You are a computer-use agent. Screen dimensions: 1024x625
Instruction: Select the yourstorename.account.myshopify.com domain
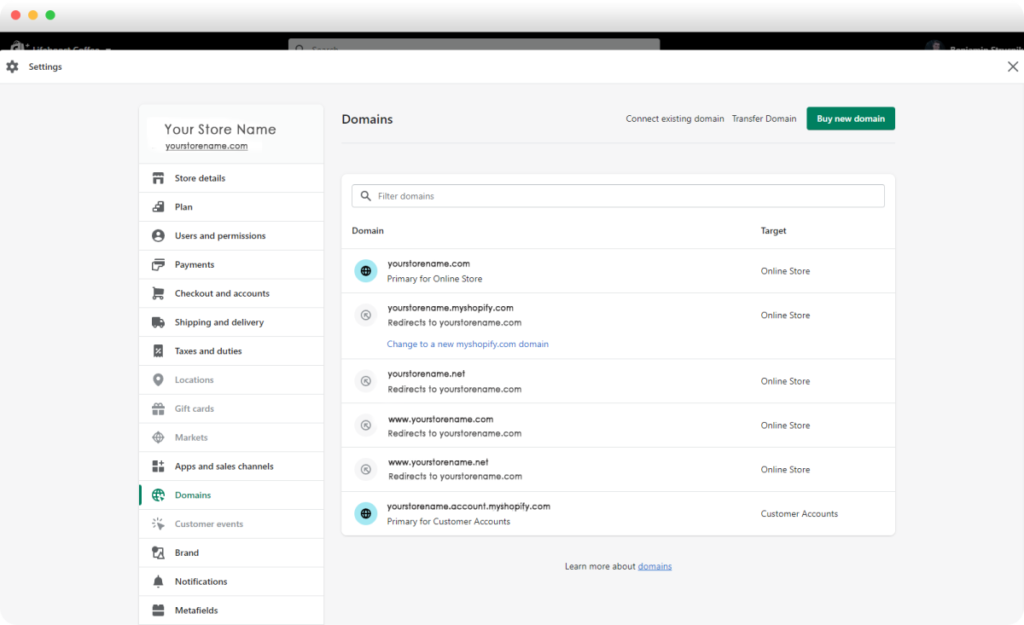coord(469,506)
